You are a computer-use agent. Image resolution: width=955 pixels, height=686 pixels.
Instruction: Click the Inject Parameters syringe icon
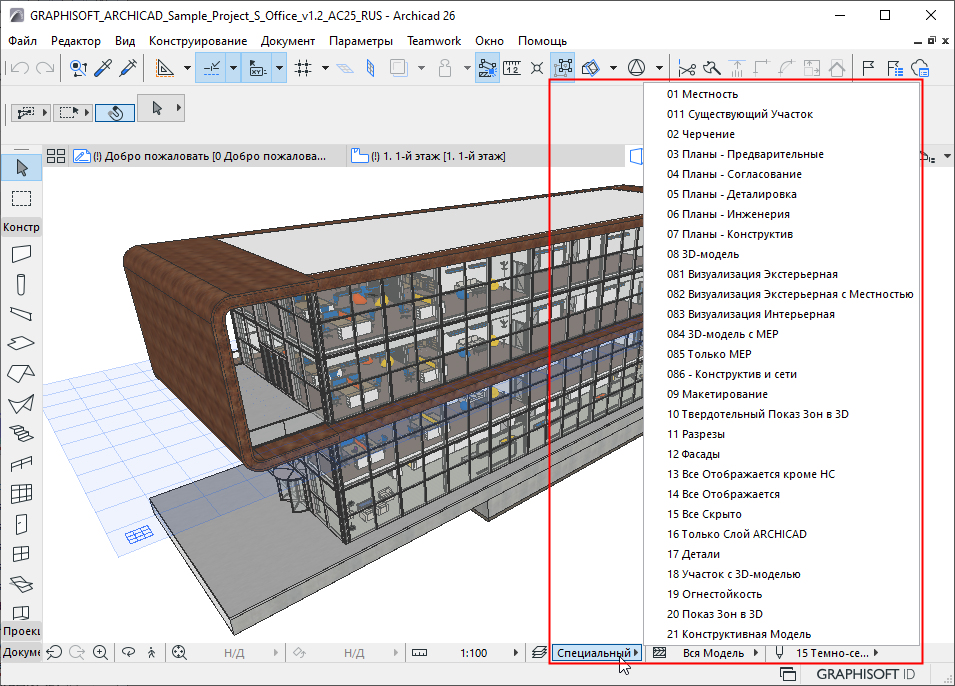(x=128, y=68)
